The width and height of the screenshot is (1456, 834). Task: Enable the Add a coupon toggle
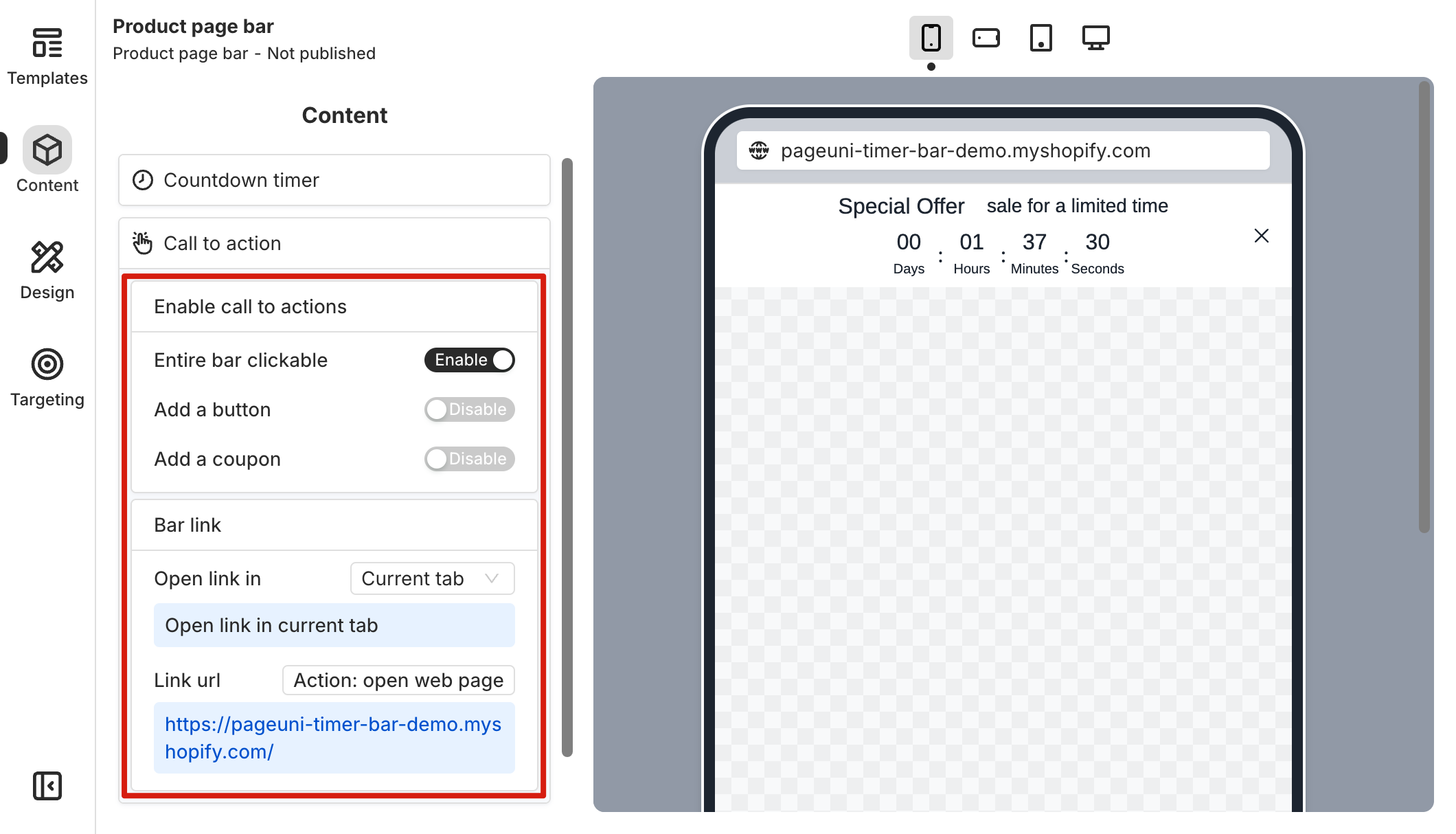click(470, 459)
